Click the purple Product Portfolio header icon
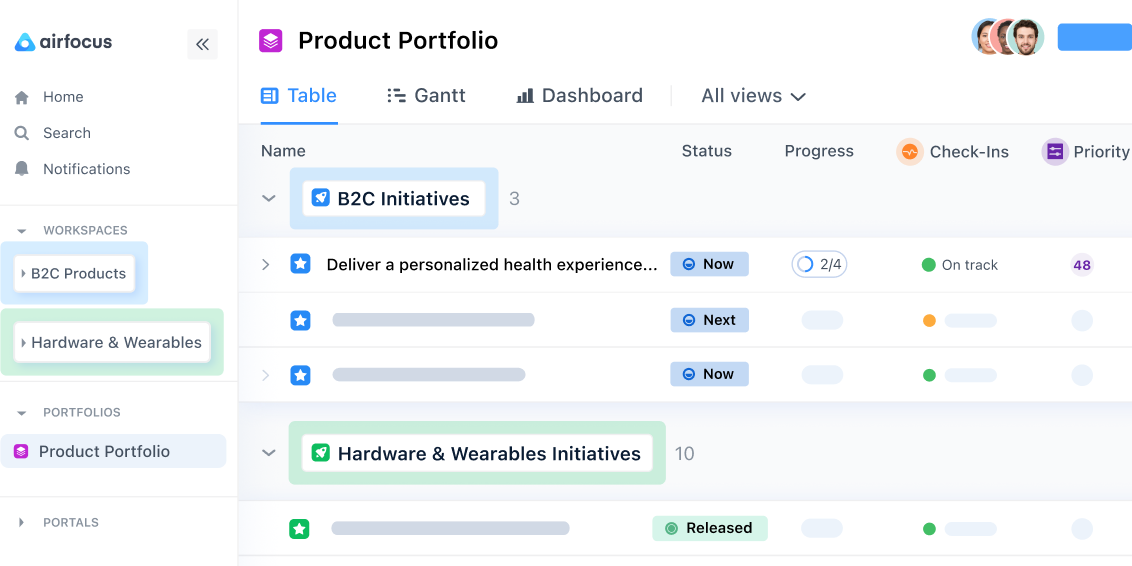 coord(271,40)
